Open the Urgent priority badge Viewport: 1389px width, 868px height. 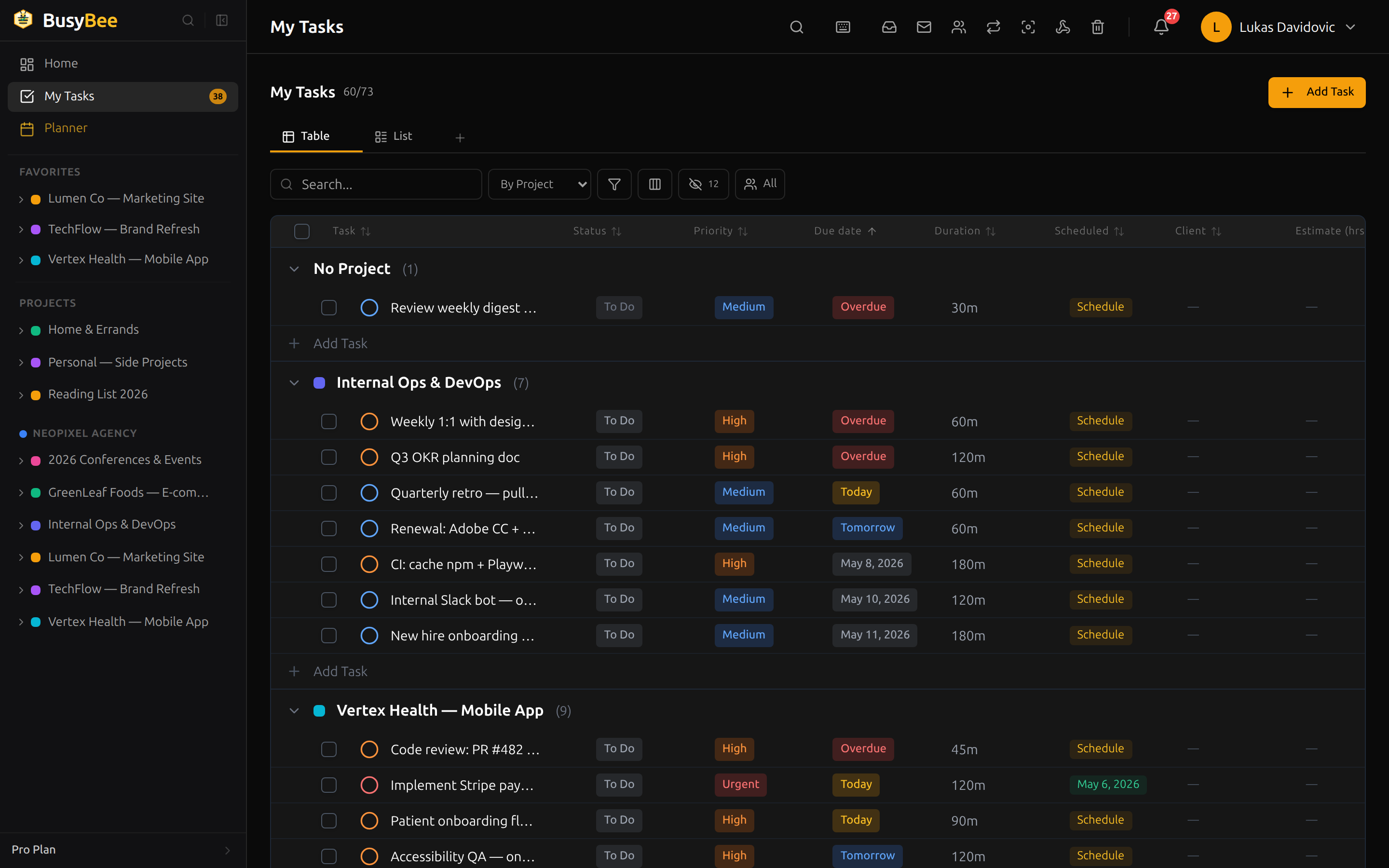tap(740, 785)
